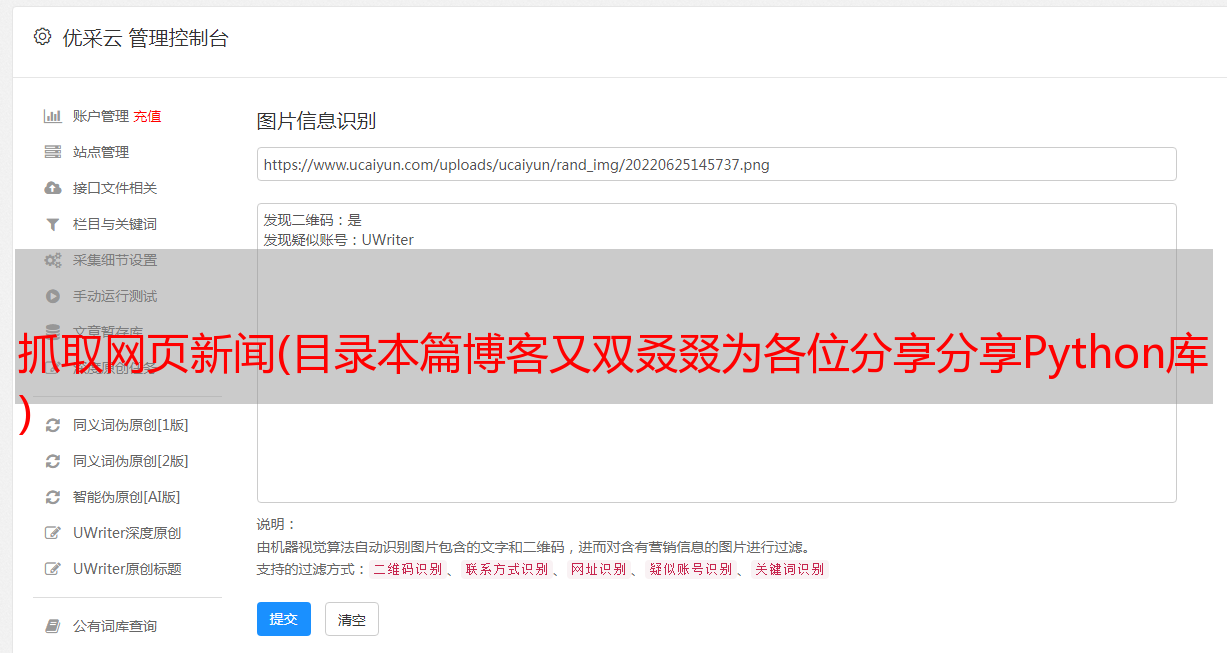Viewport: 1227px width, 653px height.
Task: Click the 疑似账号识别 tag
Action: tap(690, 569)
